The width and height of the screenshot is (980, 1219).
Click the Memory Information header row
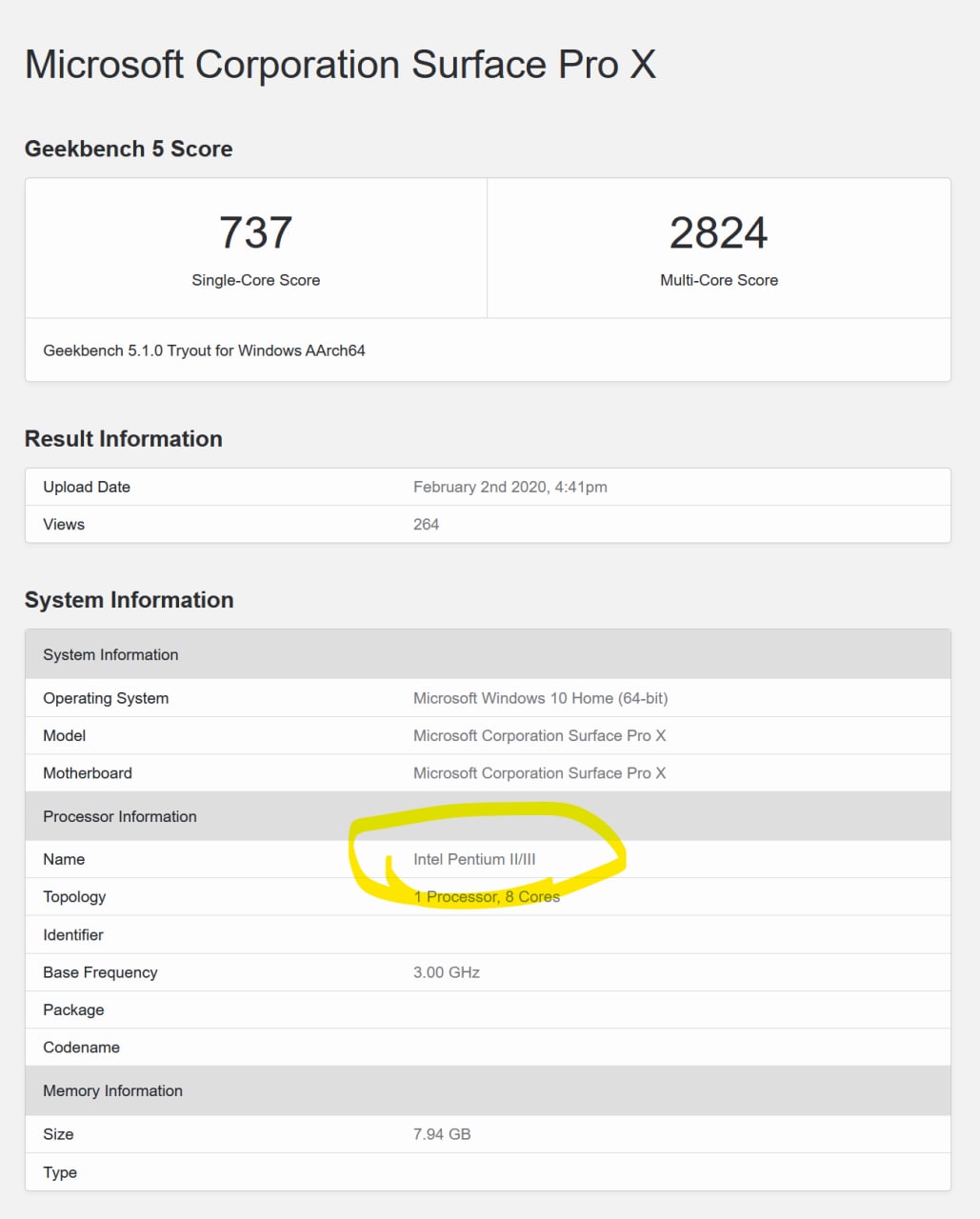[x=488, y=1090]
